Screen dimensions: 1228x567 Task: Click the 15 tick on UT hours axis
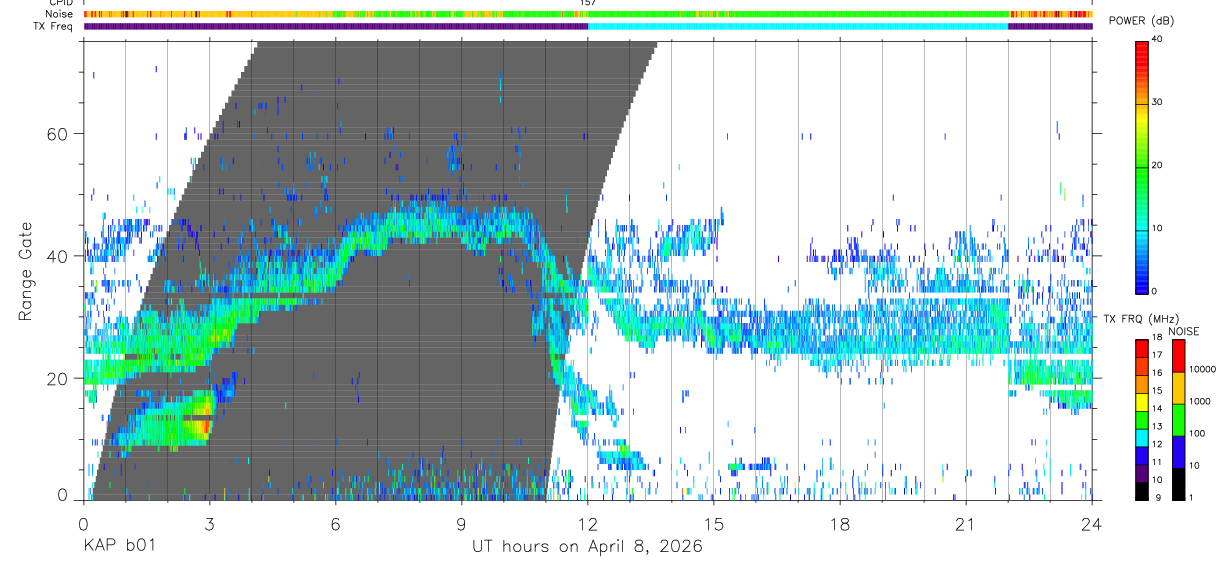714,524
